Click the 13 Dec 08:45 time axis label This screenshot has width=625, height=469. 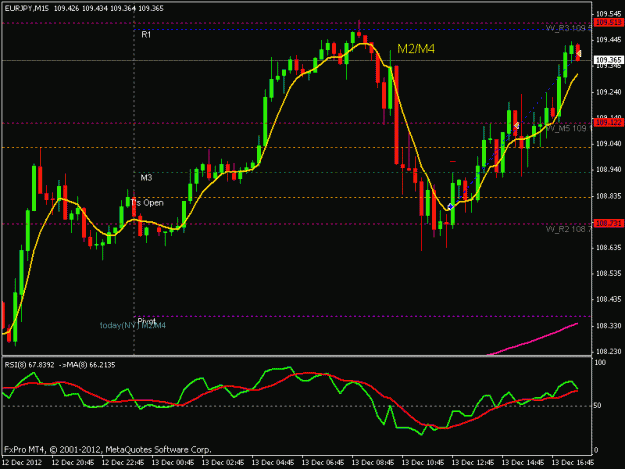373,462
